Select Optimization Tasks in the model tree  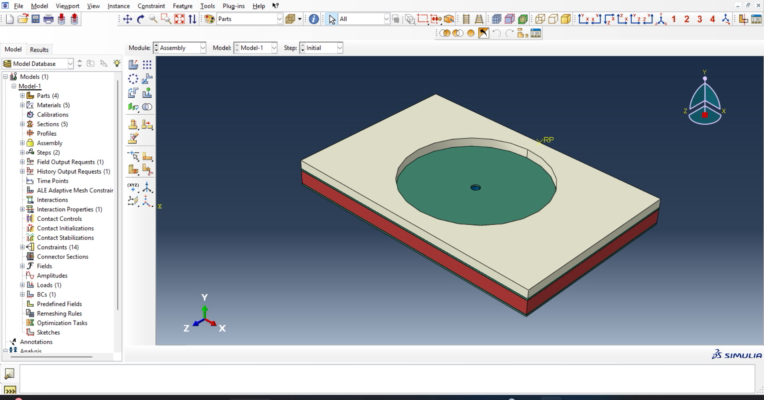pos(62,323)
